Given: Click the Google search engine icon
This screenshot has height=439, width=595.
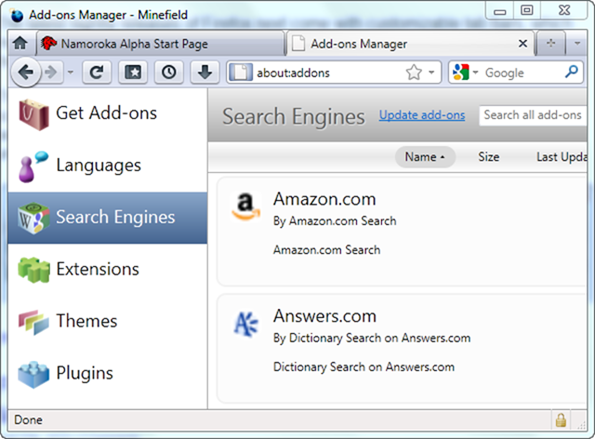Looking at the screenshot, I should coord(461,72).
